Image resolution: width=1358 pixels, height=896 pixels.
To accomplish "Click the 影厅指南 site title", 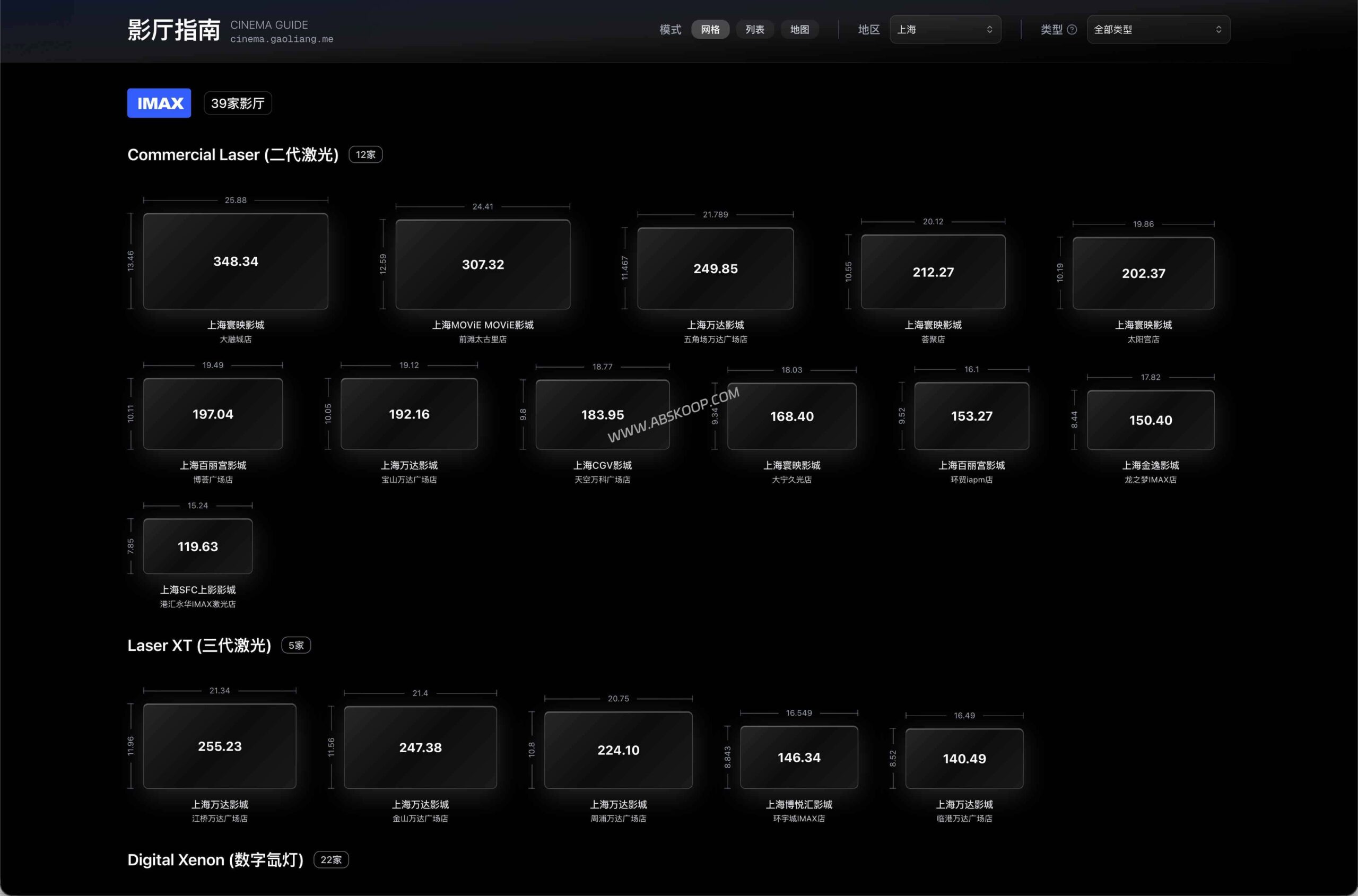I will (173, 30).
